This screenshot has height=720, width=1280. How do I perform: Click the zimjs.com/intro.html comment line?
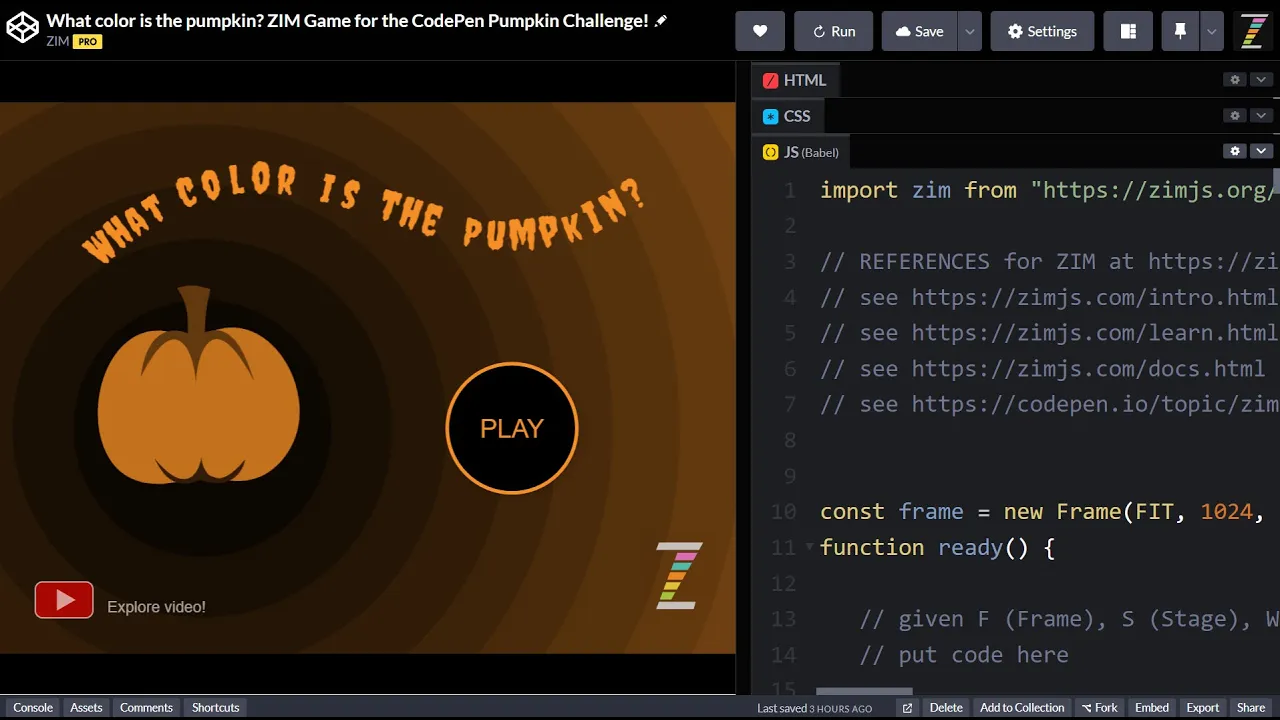(1048, 297)
